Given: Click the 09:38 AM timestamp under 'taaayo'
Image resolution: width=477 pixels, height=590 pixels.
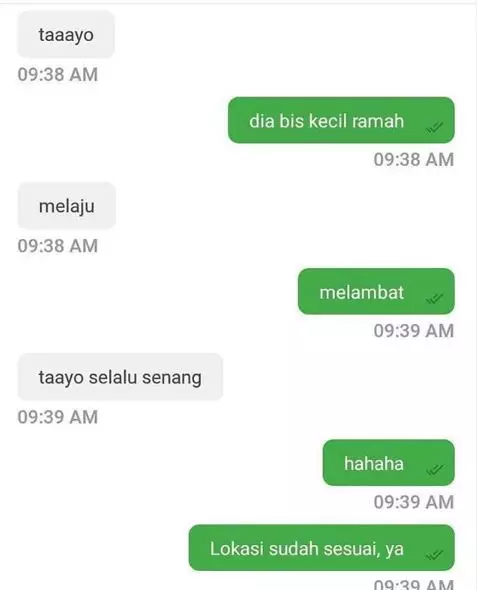Looking at the screenshot, I should click(58, 75).
